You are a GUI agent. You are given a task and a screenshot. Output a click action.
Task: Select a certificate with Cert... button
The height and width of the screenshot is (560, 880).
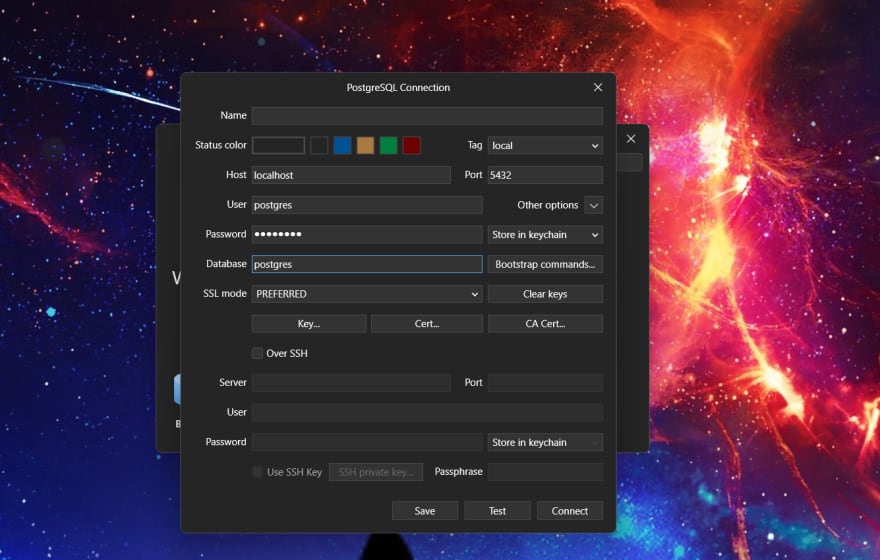click(427, 324)
